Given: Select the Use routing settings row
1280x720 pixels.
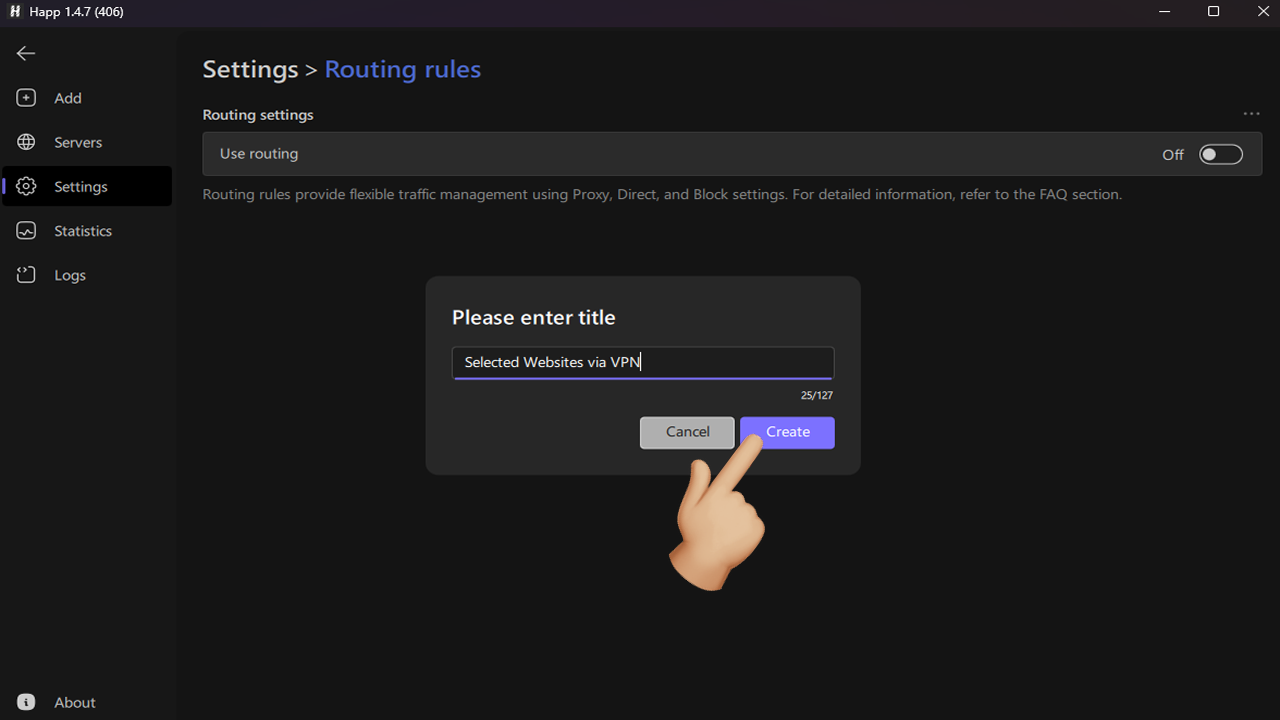Looking at the screenshot, I should [x=600, y=154].
